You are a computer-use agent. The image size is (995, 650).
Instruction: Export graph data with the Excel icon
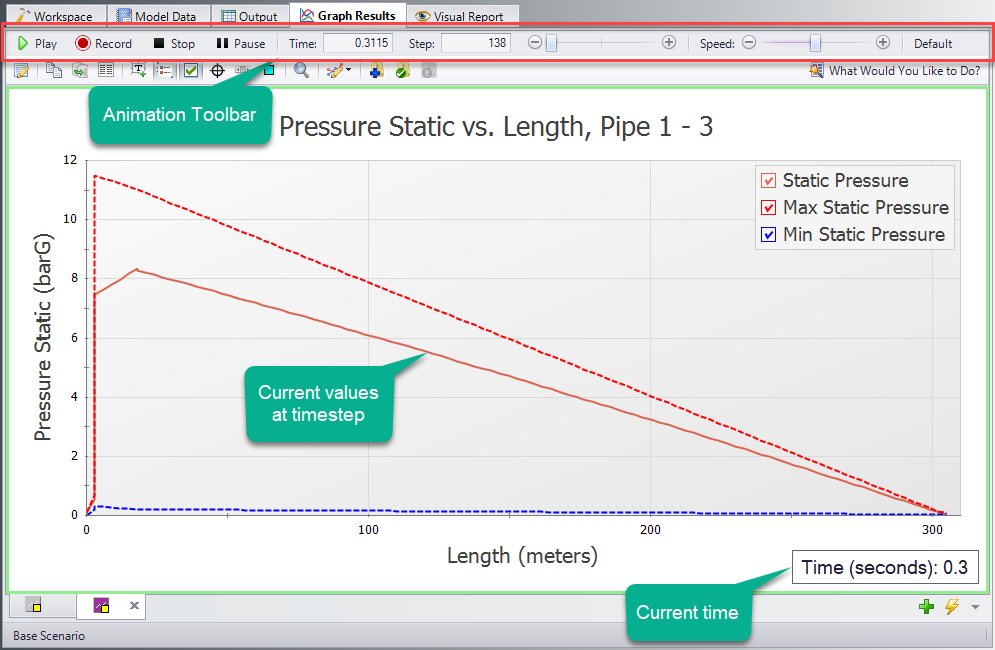click(x=81, y=70)
